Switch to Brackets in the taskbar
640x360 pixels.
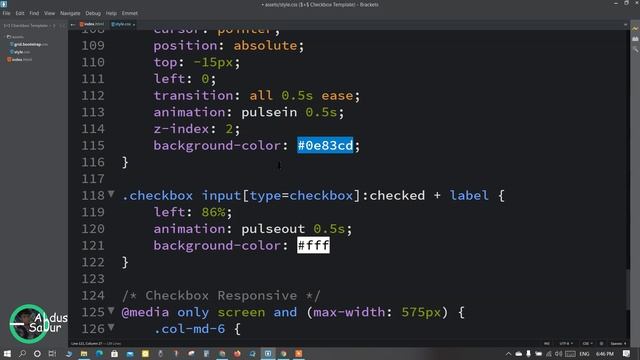click(x=268, y=353)
